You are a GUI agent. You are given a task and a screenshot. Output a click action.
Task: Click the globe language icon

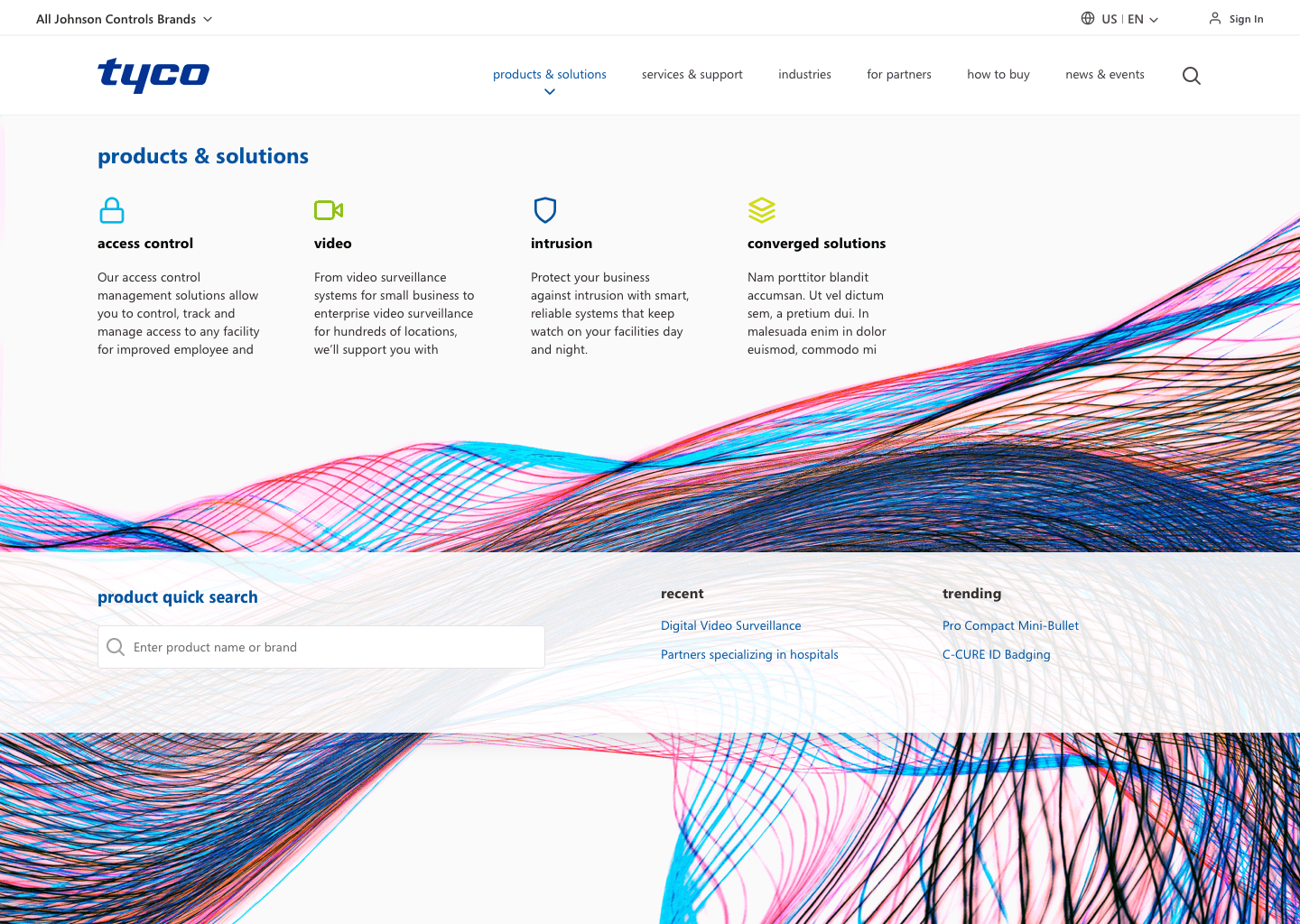(1088, 18)
